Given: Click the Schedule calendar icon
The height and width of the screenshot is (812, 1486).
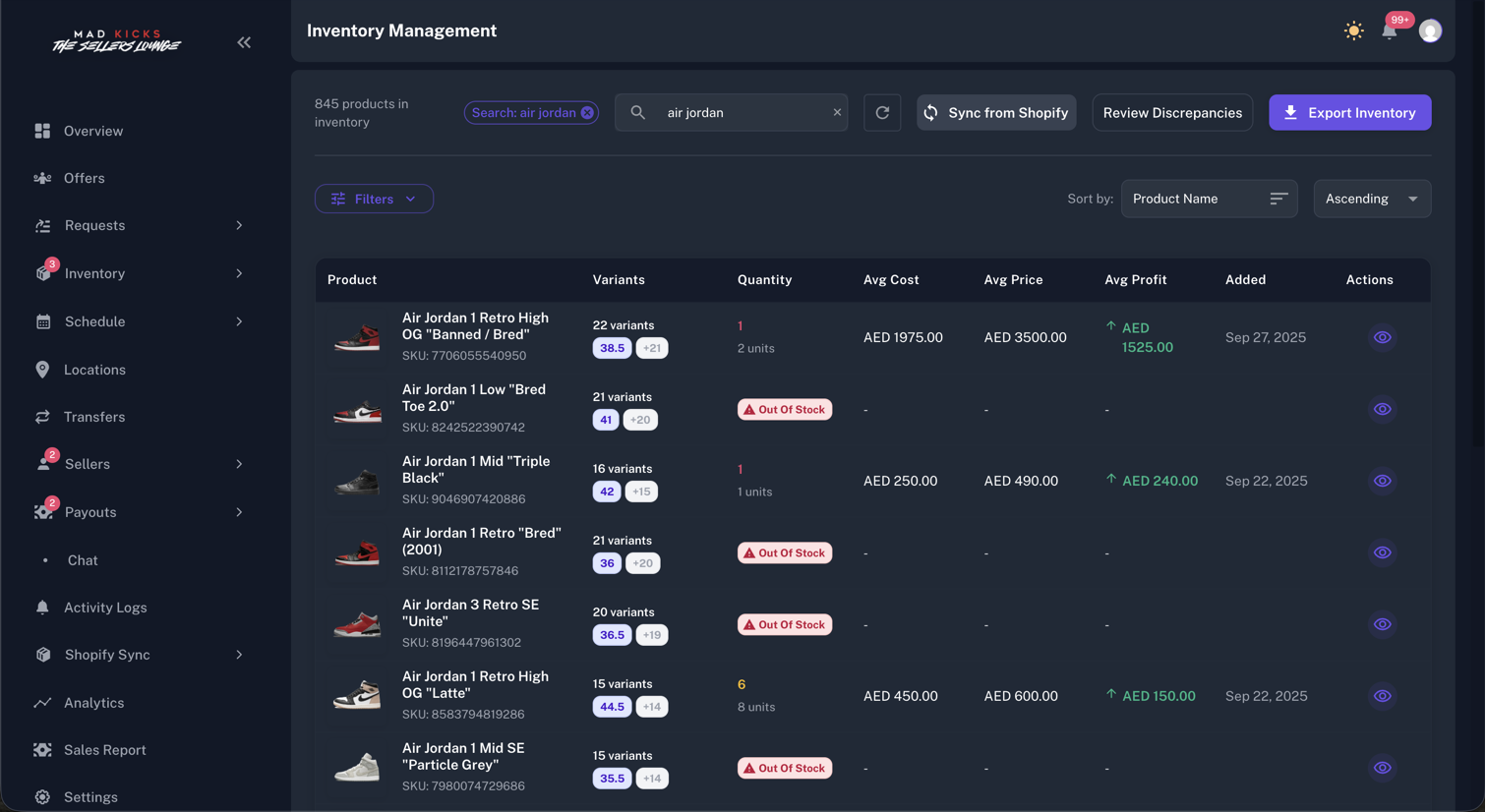Looking at the screenshot, I should coord(43,321).
